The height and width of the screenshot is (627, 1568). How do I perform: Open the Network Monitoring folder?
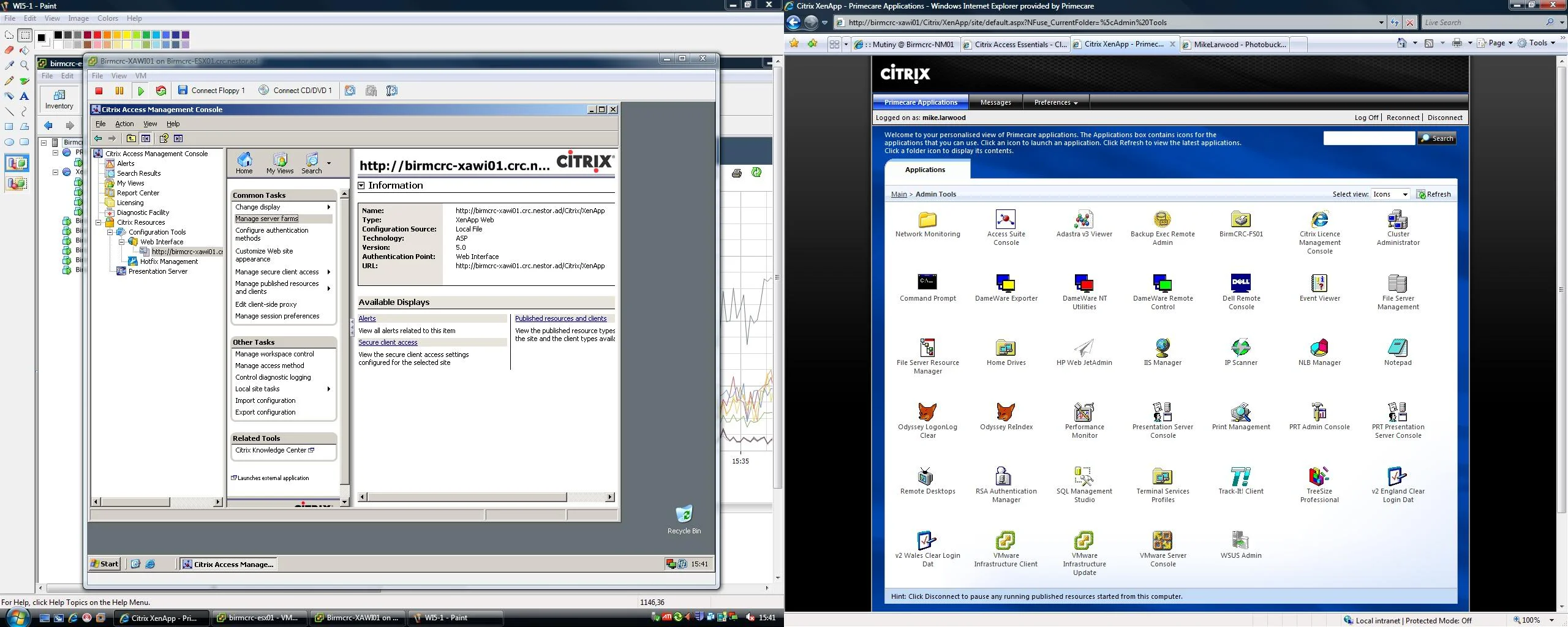pos(927,224)
